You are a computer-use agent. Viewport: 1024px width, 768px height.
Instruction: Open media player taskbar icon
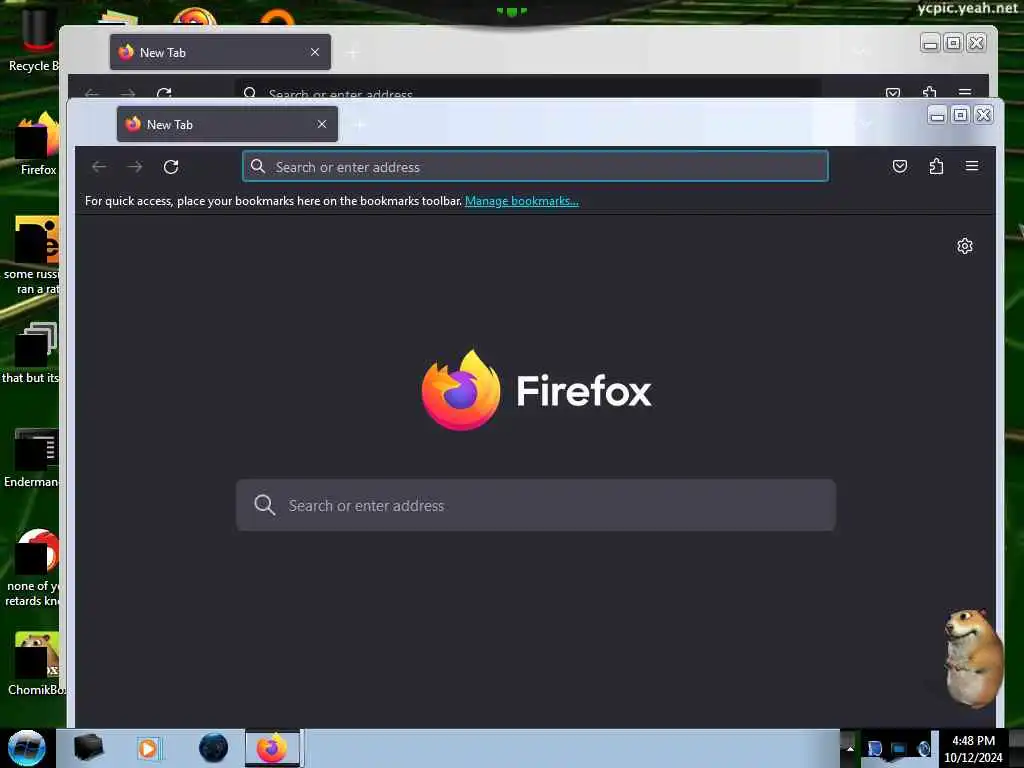tap(148, 748)
